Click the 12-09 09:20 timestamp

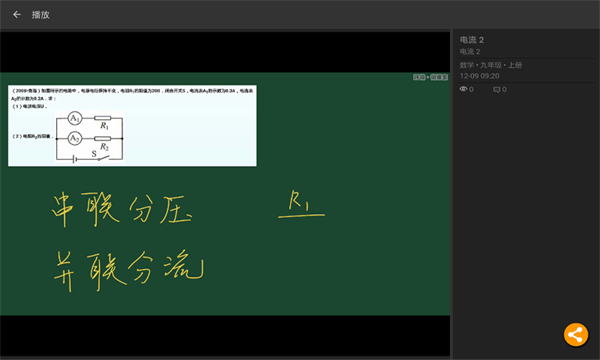(x=479, y=76)
